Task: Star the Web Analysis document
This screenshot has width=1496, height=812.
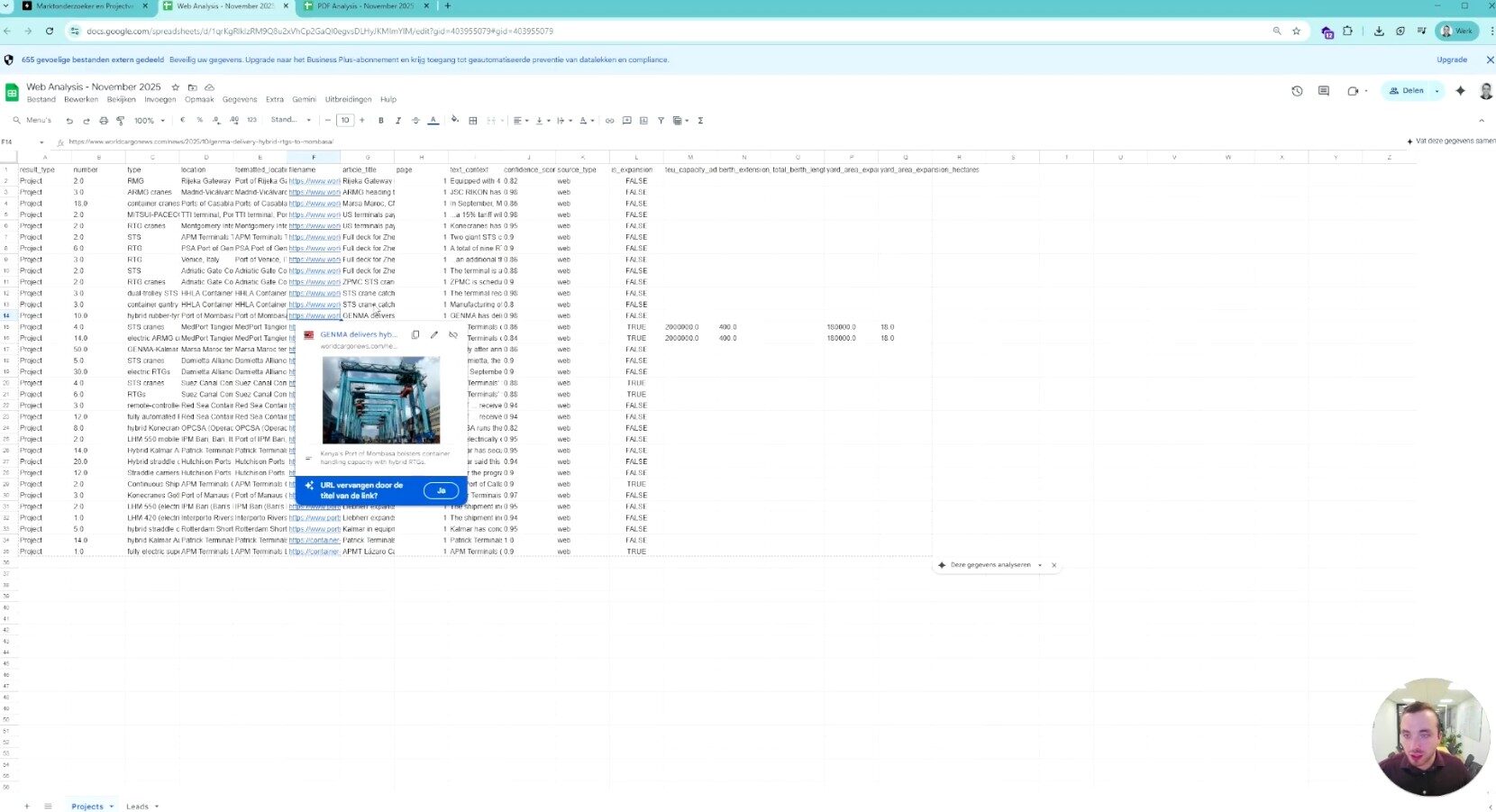Action: (176, 87)
